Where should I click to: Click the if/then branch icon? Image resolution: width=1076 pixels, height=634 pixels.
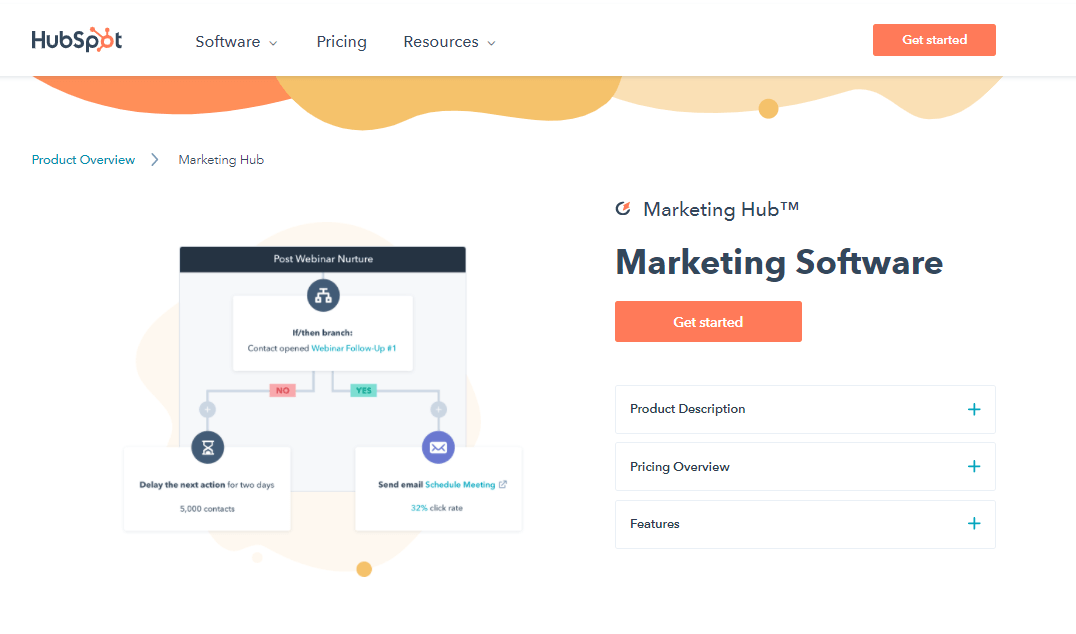[x=323, y=296]
